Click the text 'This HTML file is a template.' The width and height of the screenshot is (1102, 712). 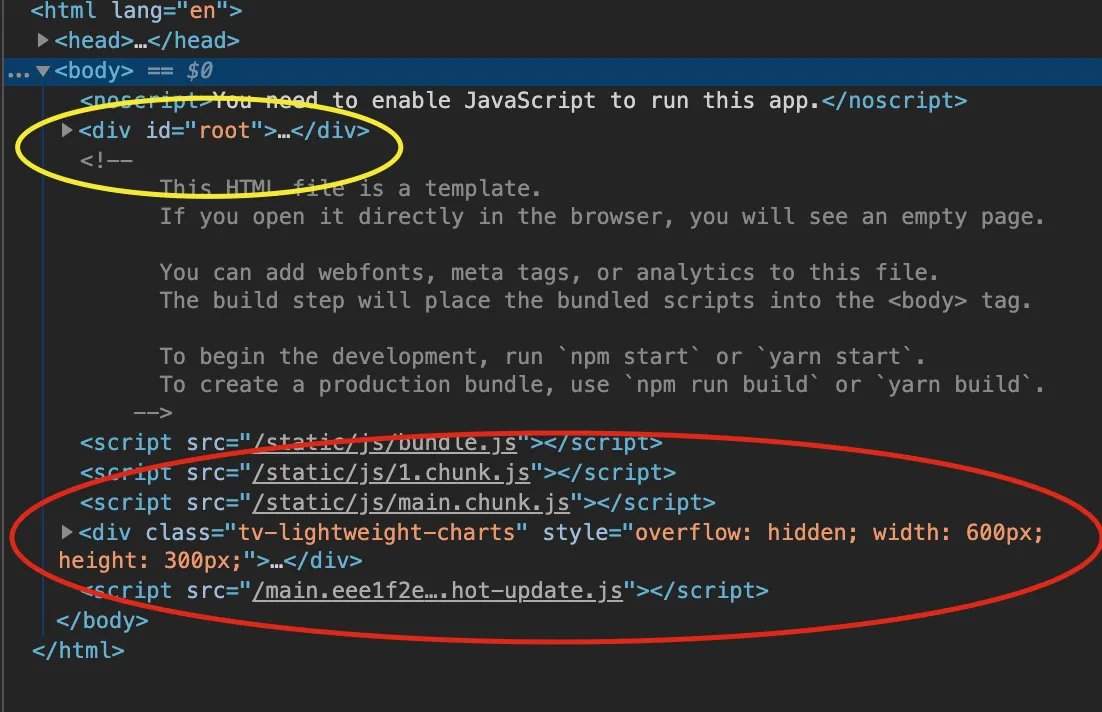pyautogui.click(x=350, y=188)
